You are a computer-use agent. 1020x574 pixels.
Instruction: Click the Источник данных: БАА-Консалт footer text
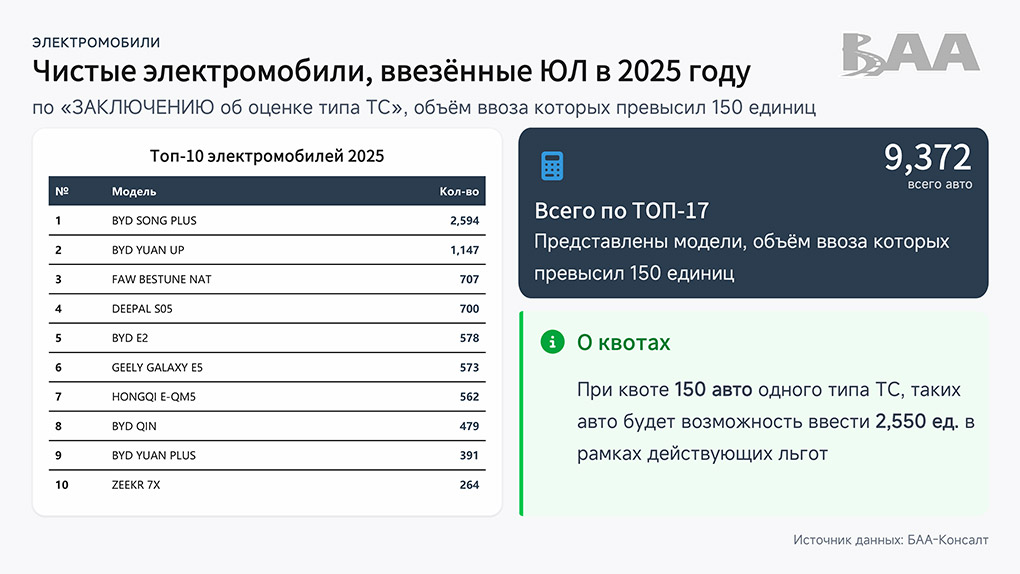pyautogui.click(x=890, y=540)
